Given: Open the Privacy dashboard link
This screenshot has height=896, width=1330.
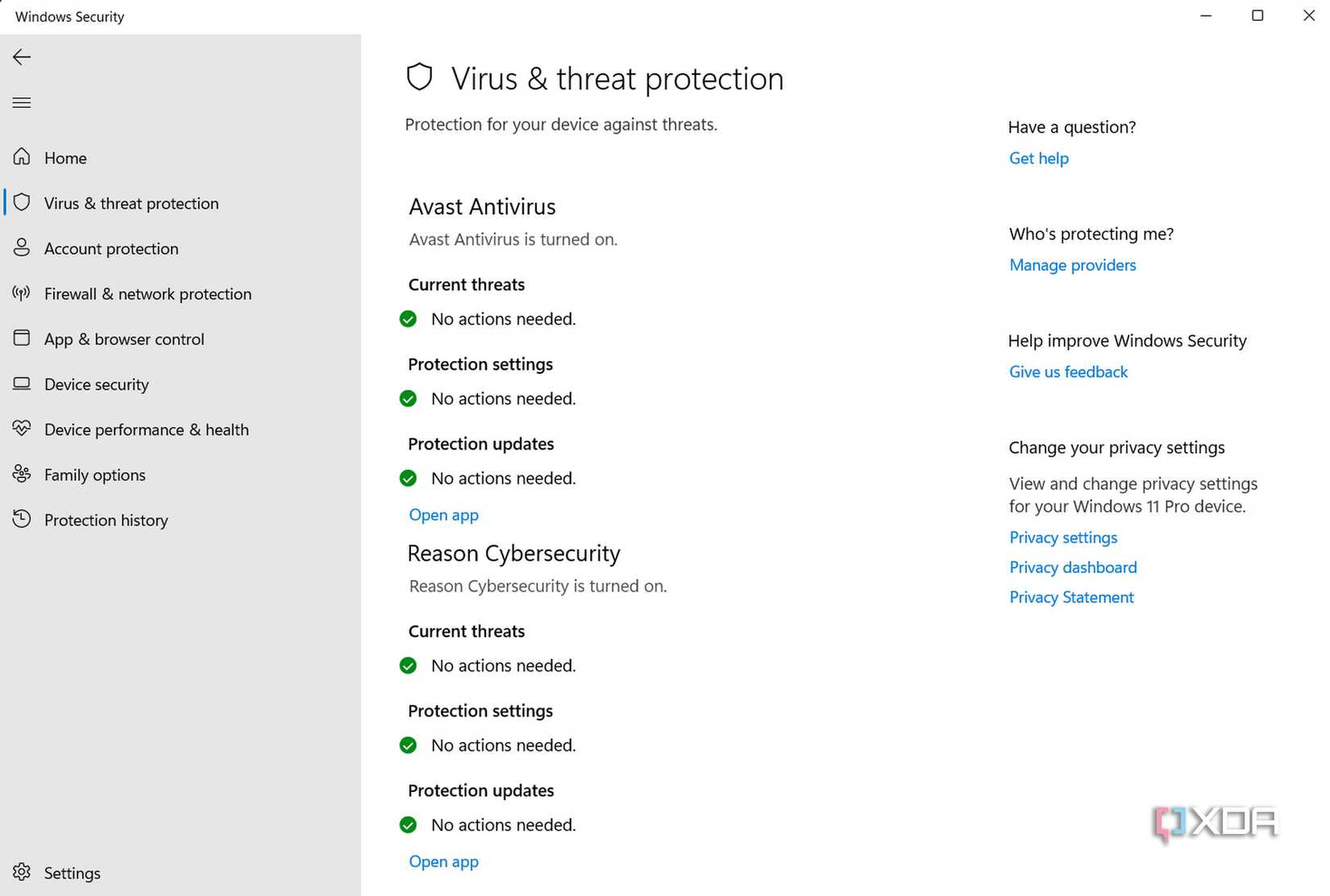Looking at the screenshot, I should click(1073, 567).
